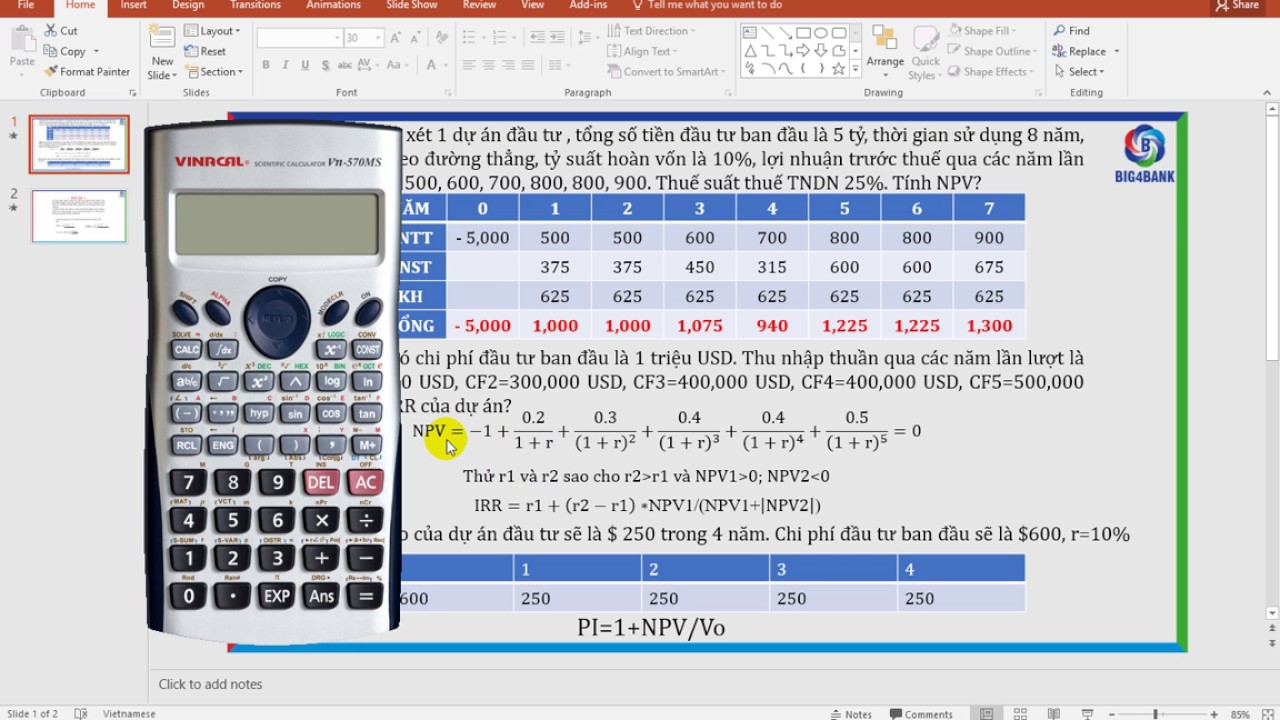Click the zoom in plus button
This screenshot has width=1280, height=720.
point(1214,714)
